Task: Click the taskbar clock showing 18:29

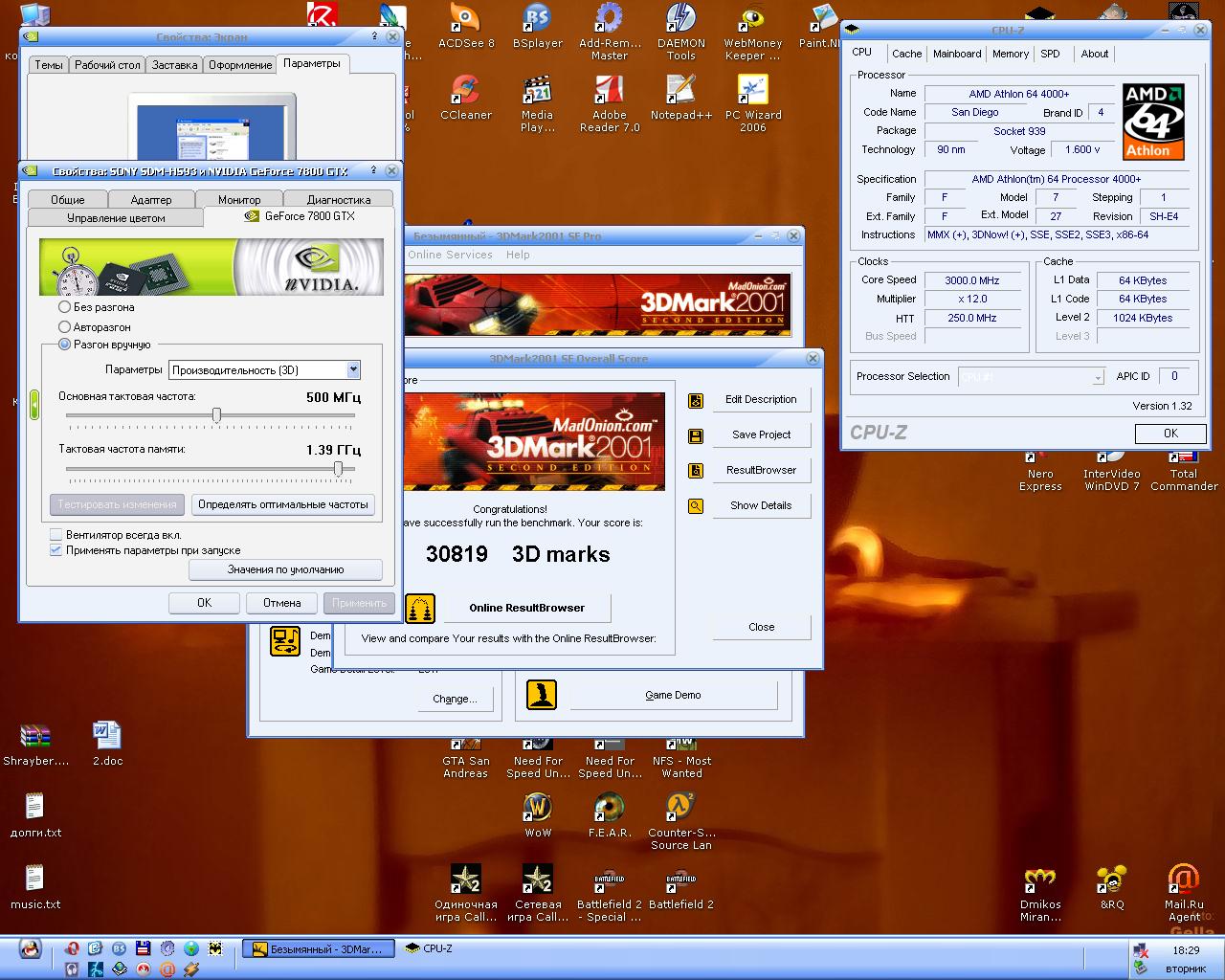Action: click(x=1185, y=950)
